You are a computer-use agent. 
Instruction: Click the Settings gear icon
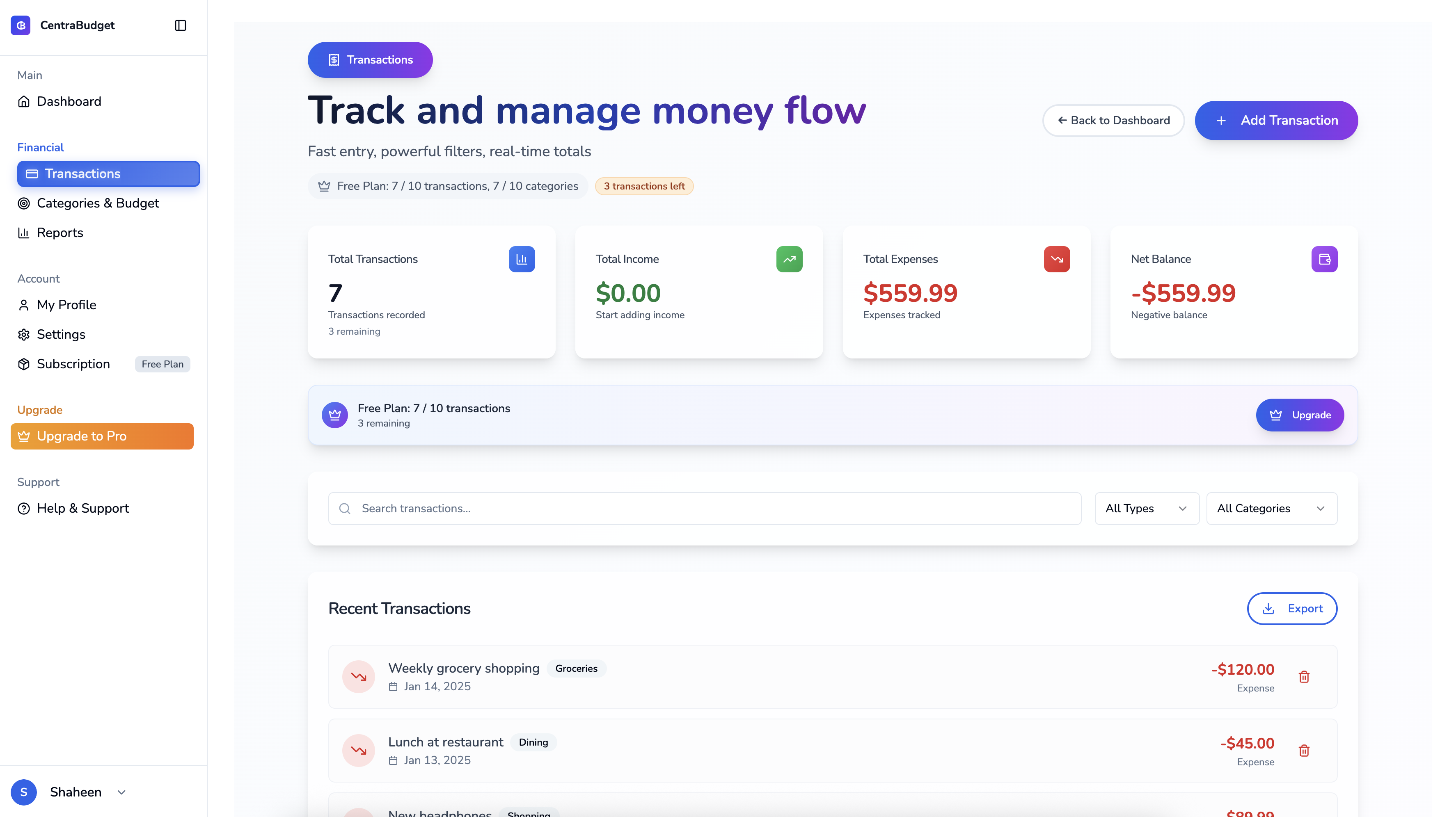(24, 335)
